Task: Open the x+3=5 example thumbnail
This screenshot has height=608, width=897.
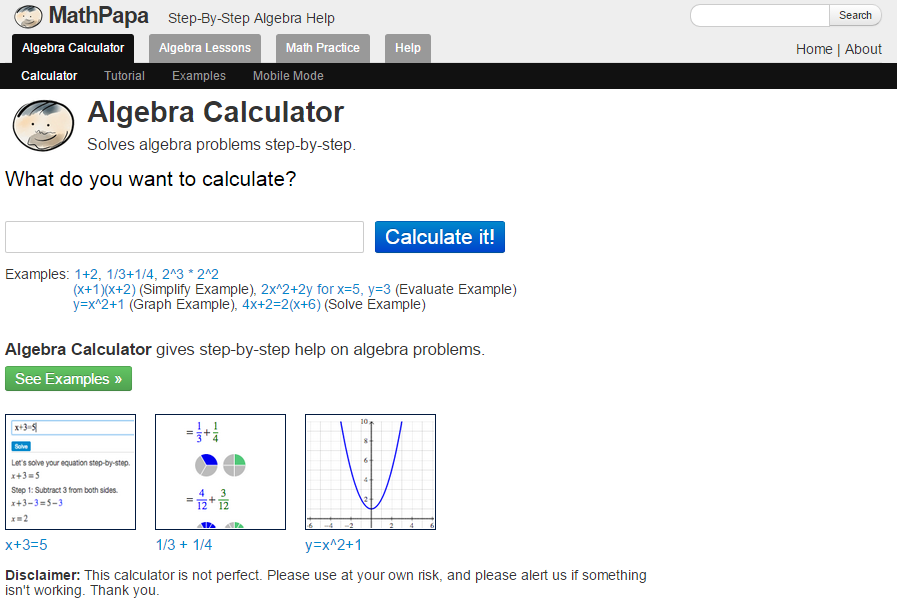Action: (70, 472)
